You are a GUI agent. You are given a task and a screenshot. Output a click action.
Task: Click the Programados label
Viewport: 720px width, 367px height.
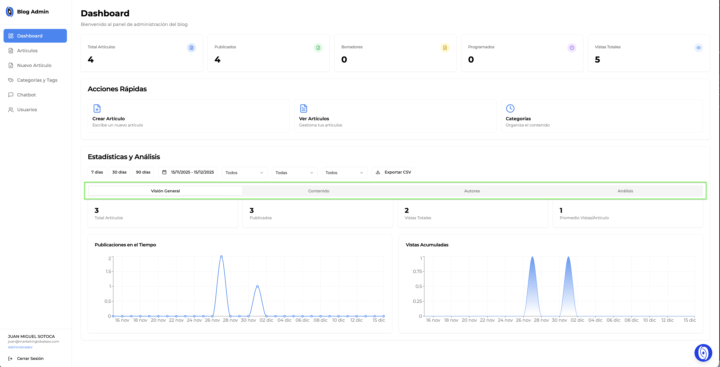[481, 47]
